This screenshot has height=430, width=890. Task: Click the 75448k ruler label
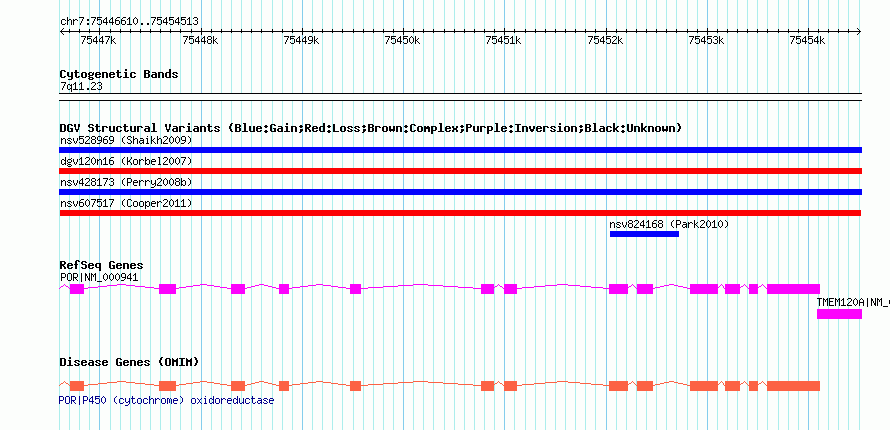click(200, 40)
